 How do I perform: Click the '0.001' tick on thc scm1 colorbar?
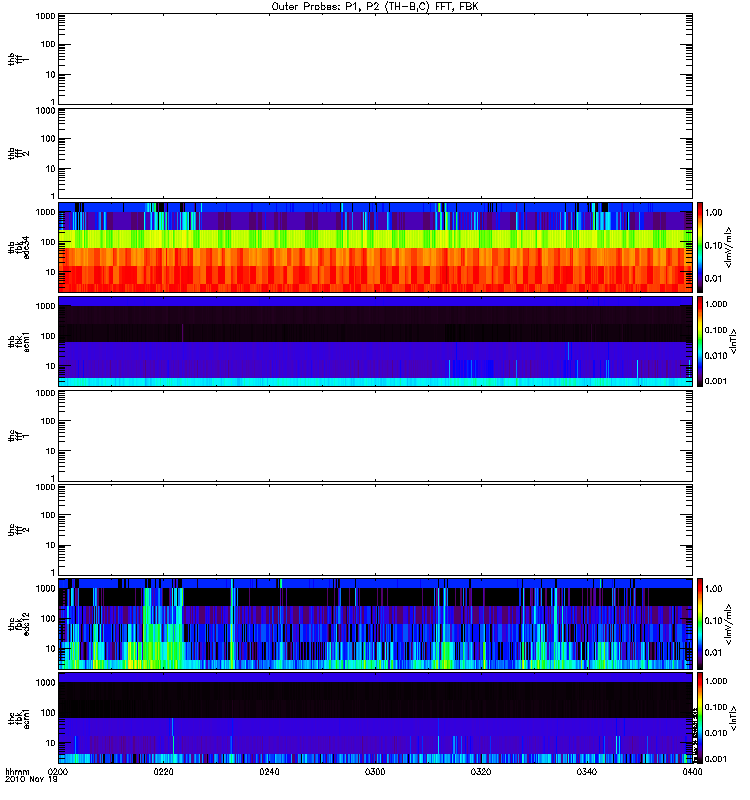pyautogui.click(x=716, y=759)
